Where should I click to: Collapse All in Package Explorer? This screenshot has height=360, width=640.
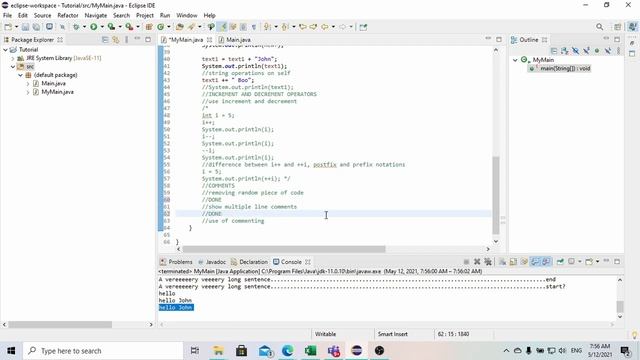tap(105, 40)
